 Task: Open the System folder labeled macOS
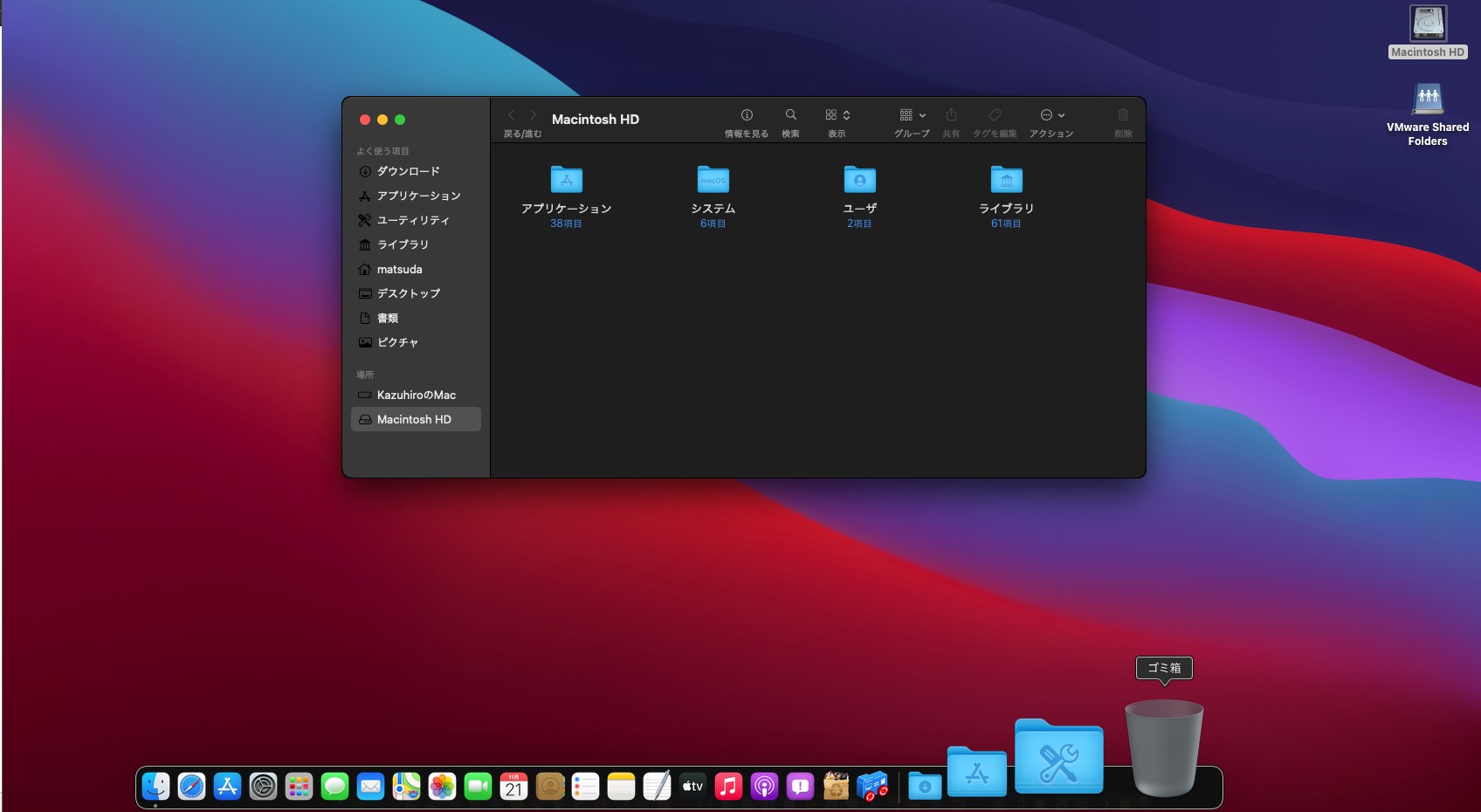[x=713, y=180]
